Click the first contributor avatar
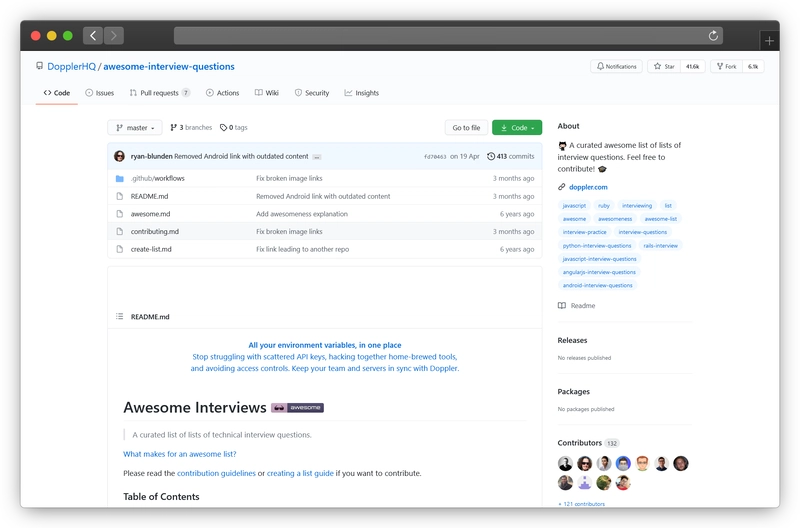800x528 pixels. (x=565, y=463)
